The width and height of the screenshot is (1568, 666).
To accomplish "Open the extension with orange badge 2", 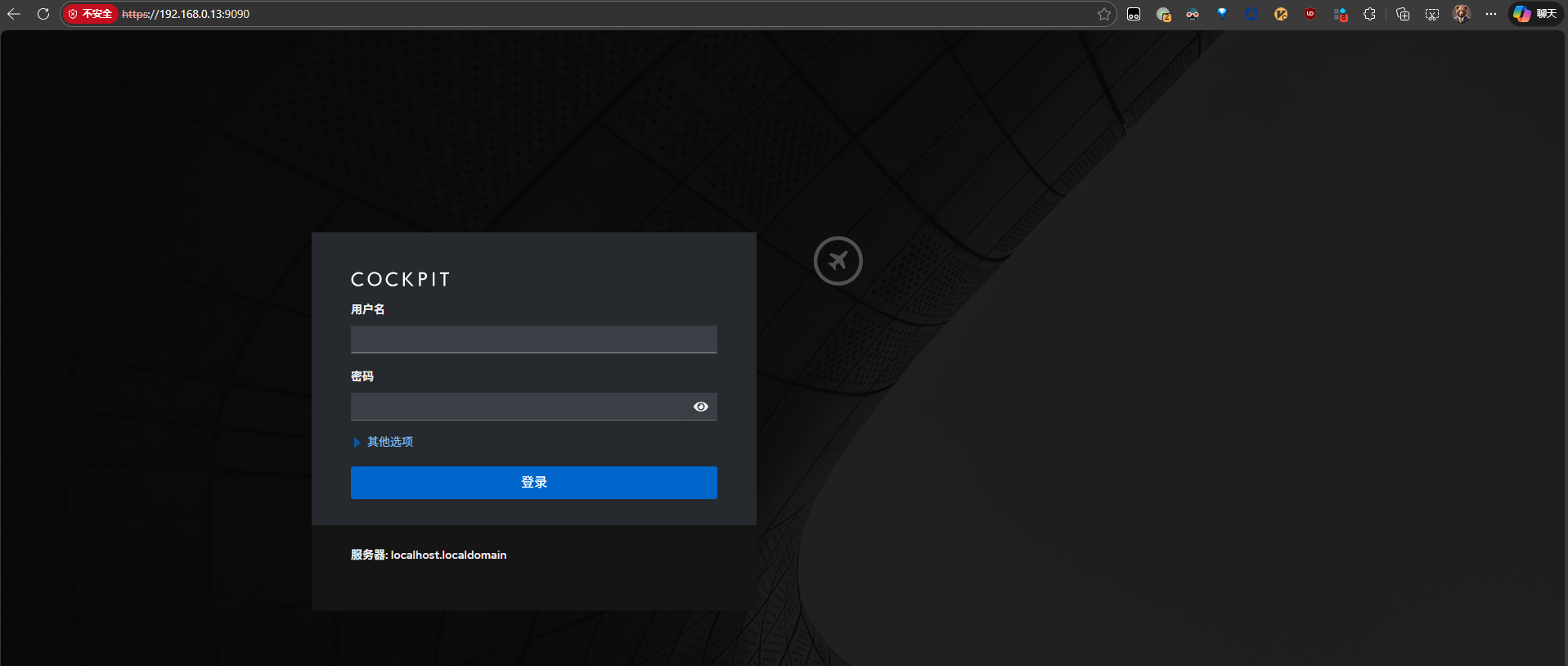I will pos(1163,14).
